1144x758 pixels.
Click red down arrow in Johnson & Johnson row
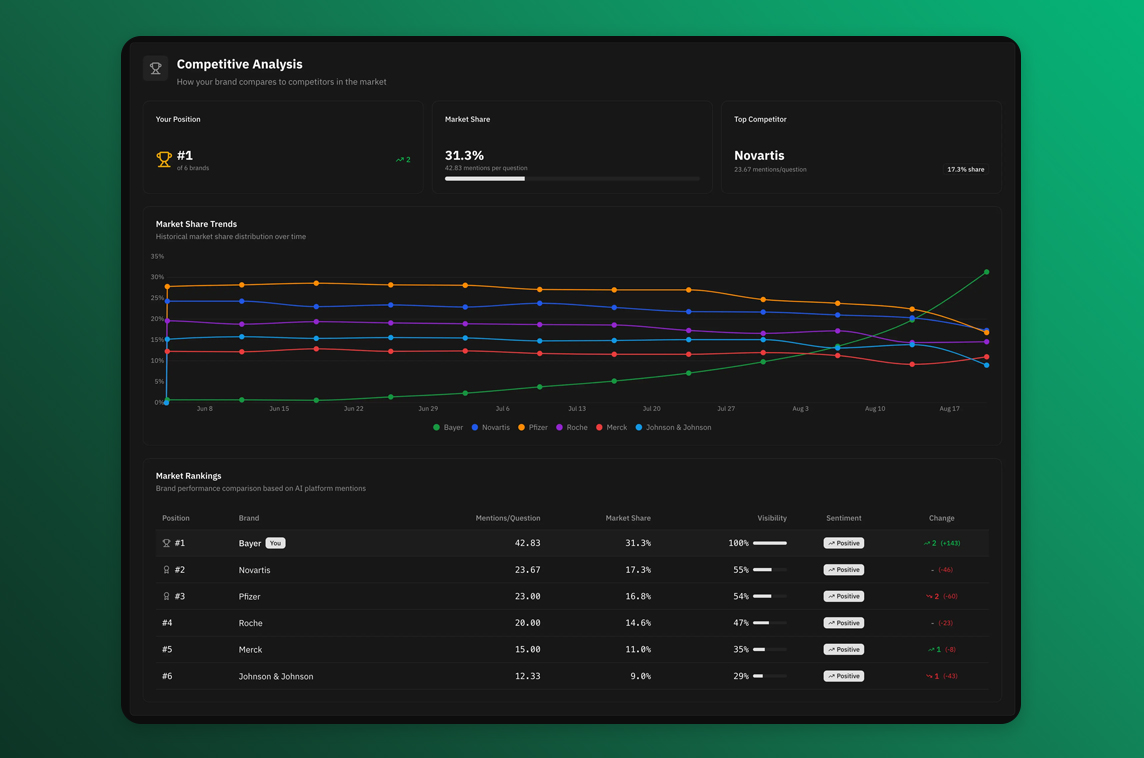pos(930,676)
